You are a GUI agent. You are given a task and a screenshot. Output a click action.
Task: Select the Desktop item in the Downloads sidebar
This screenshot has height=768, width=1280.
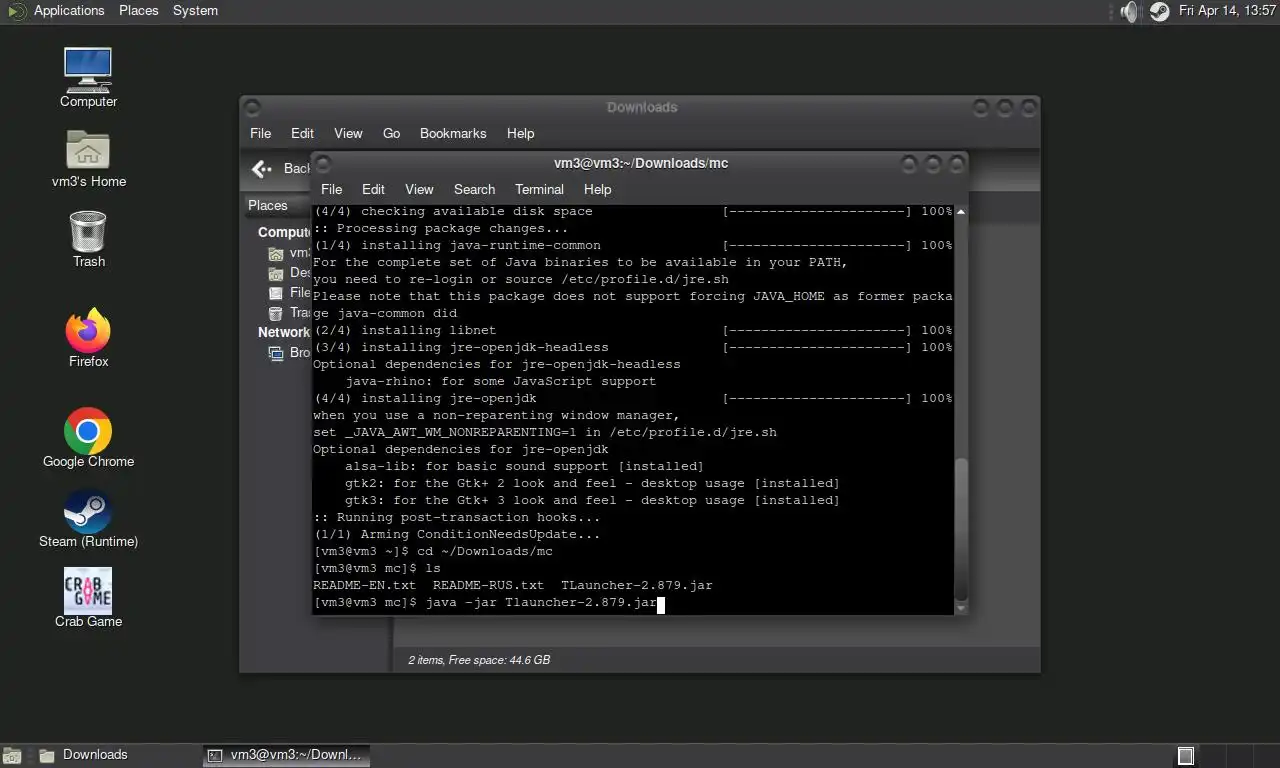pos(290,273)
